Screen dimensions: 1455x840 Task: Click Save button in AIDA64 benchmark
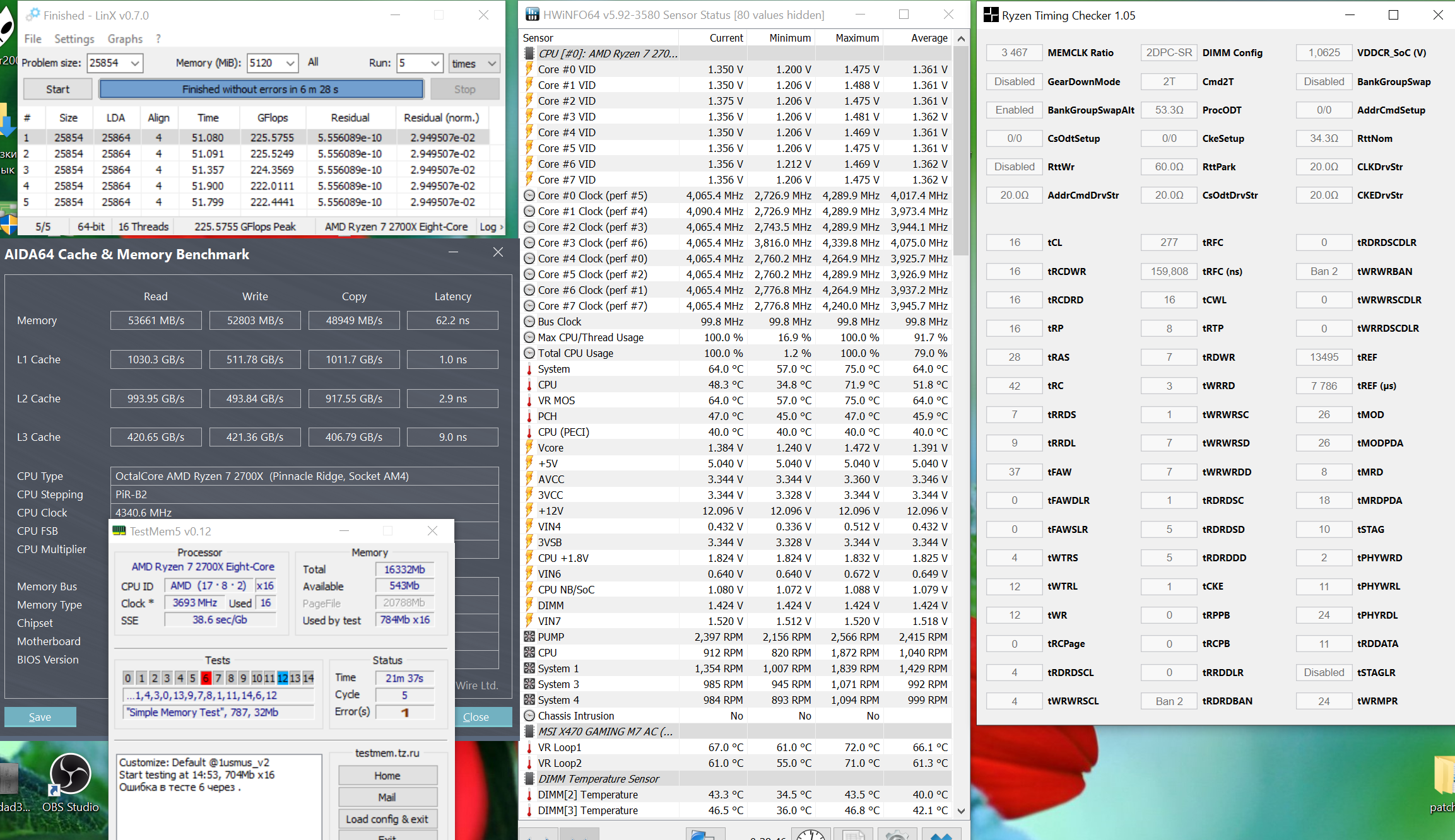pyautogui.click(x=40, y=717)
